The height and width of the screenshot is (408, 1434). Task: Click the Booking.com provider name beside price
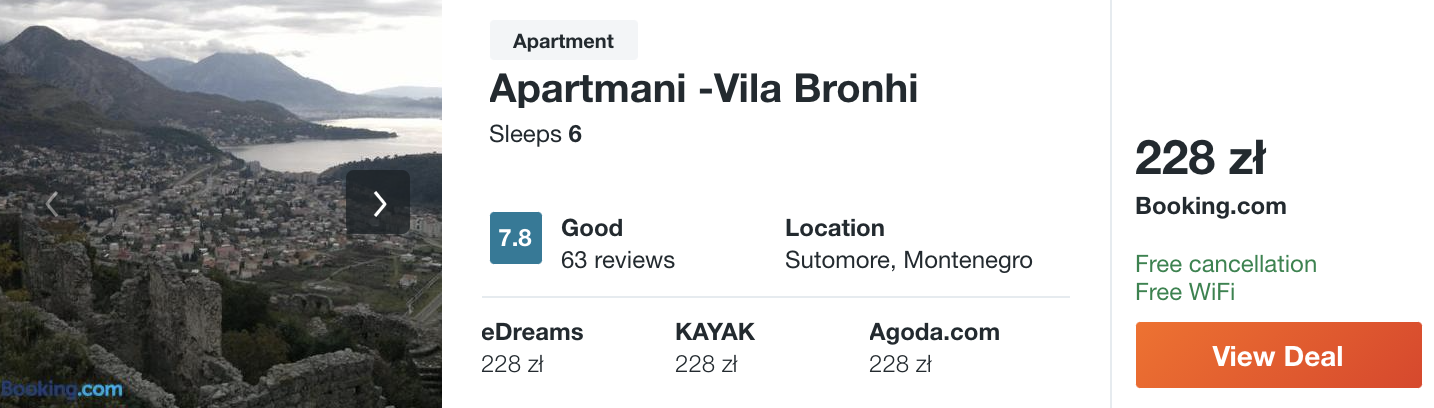point(1211,207)
